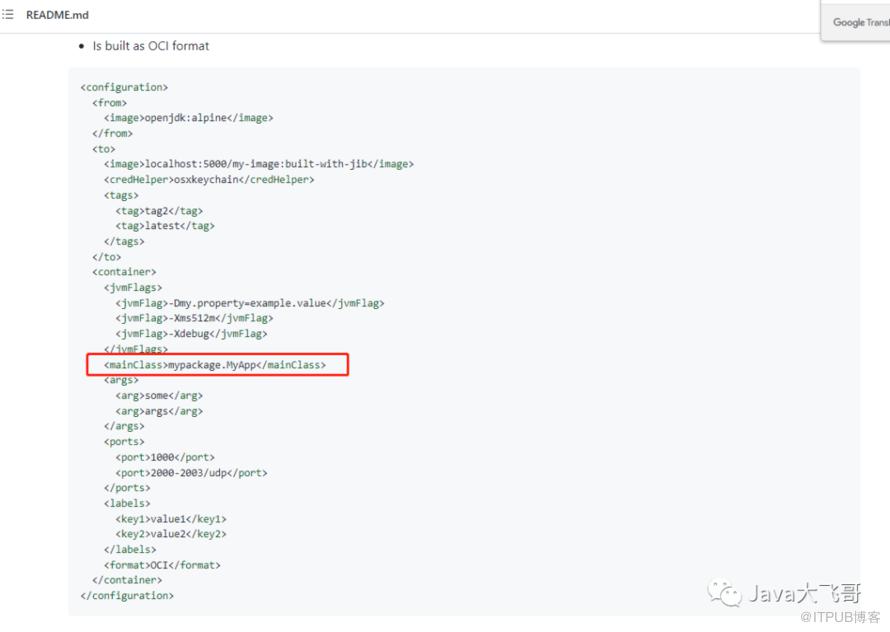Click the WeChat logo in the watermark
Screen dimensions: 890x632
pyautogui.click(x=725, y=594)
